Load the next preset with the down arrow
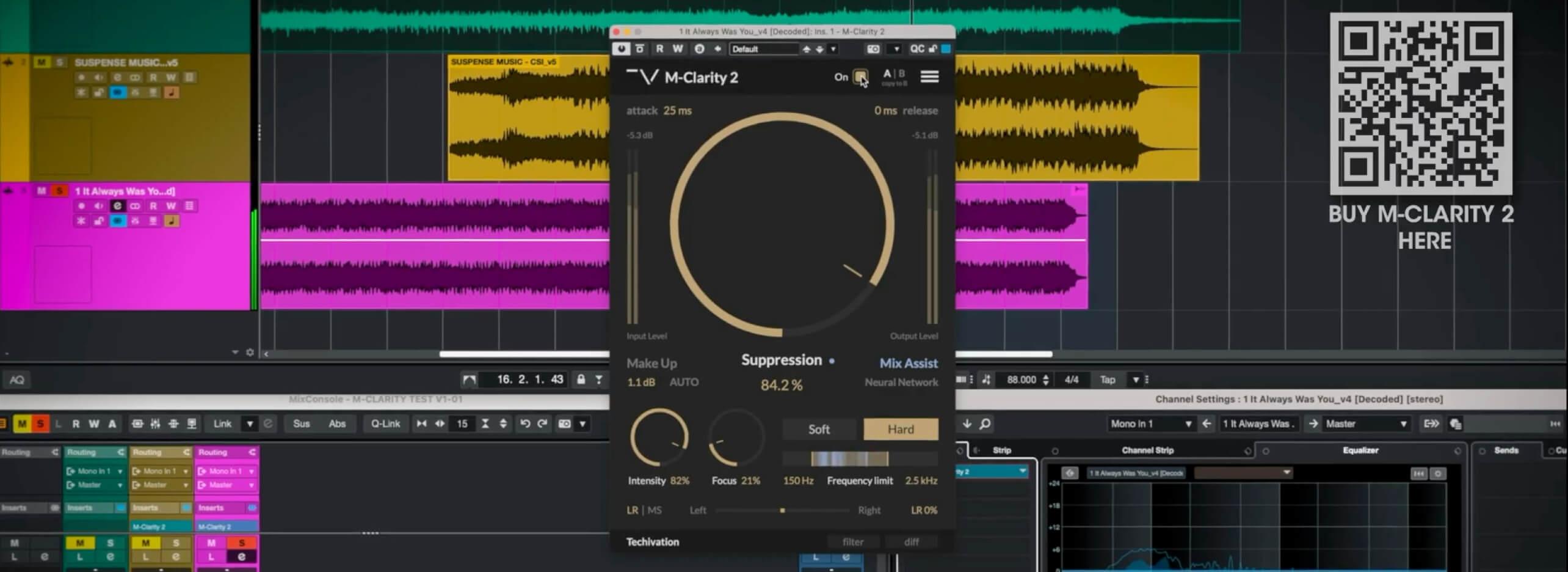1568x572 pixels. coord(819,49)
